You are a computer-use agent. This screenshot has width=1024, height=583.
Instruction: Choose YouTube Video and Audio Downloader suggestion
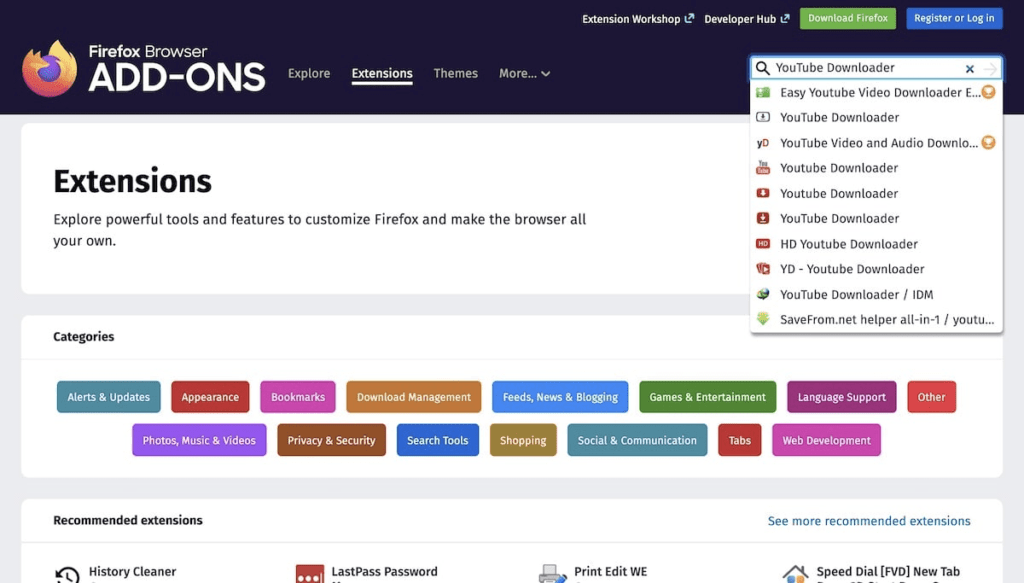(876, 143)
